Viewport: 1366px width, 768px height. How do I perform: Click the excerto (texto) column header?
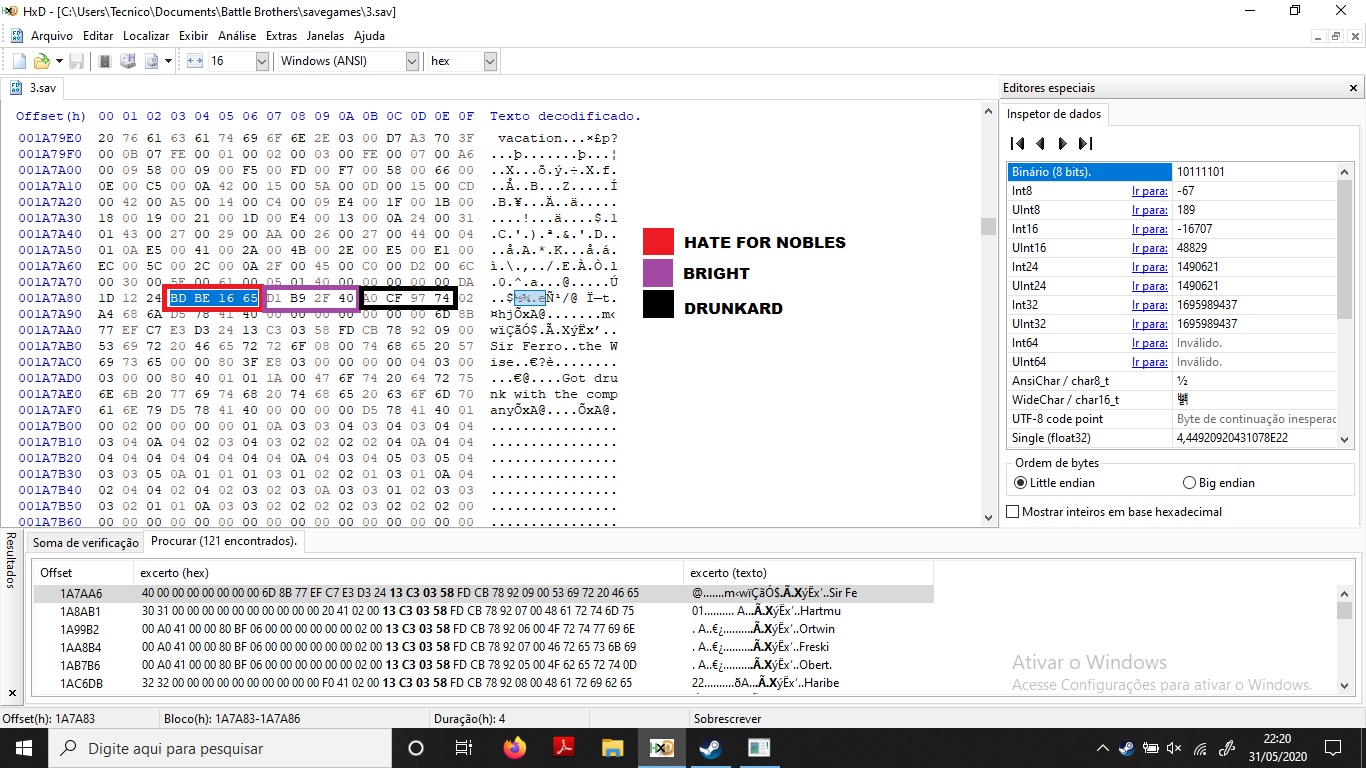[808, 573]
